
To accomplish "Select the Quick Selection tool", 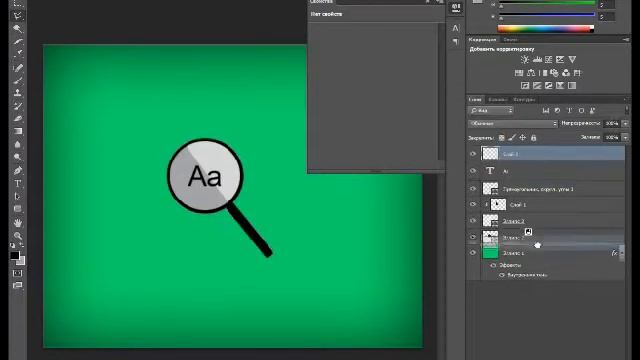I will tap(18, 29).
